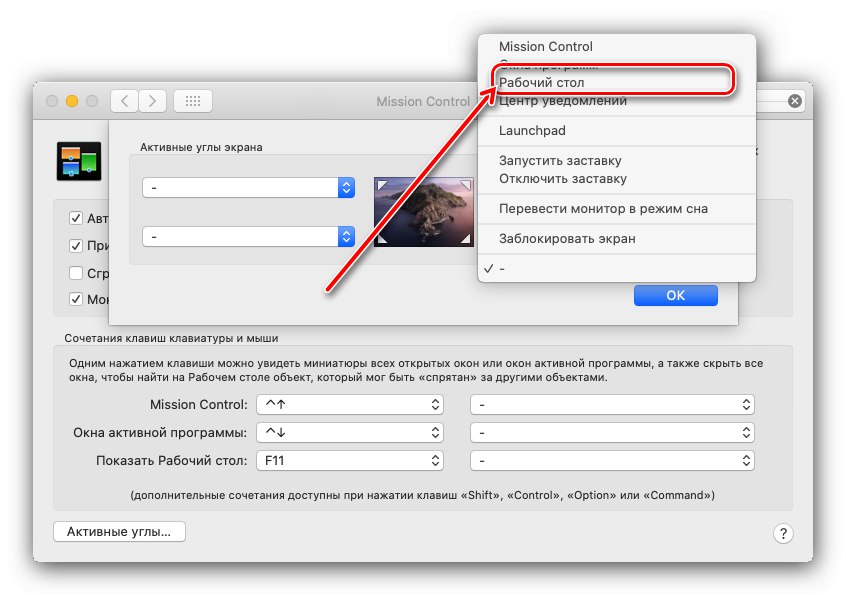Screen dimensions: 846x595
Task: Clear the search field with the x icon
Action: [x=793, y=100]
